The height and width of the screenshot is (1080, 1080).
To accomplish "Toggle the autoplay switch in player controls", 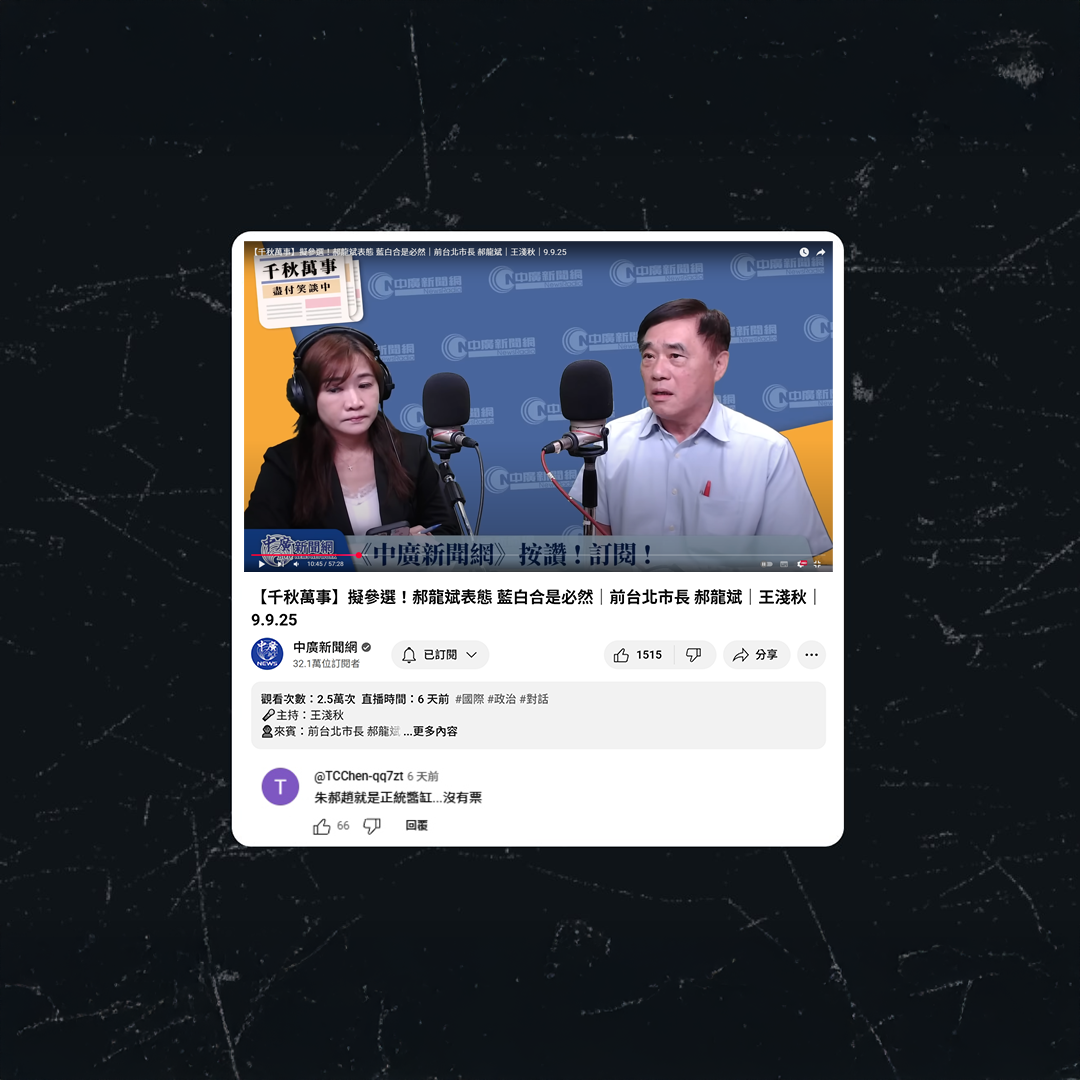I will coord(767,563).
